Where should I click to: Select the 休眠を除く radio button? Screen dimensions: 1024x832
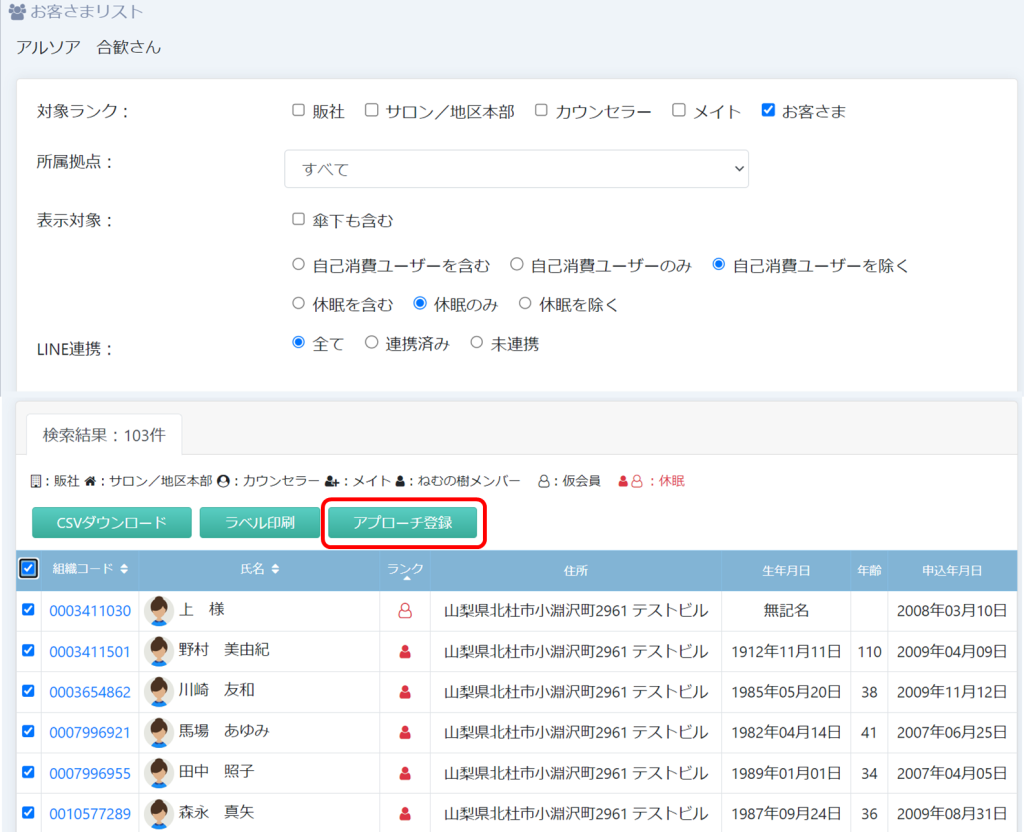525,304
